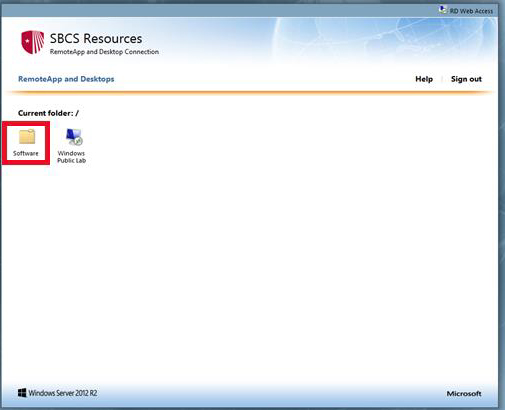Click the RD Web Access icon
This screenshot has width=505, height=410.
[x=443, y=10]
